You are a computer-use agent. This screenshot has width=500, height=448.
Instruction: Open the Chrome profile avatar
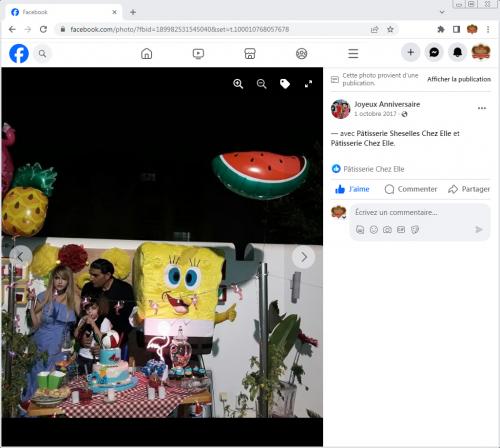(x=472, y=29)
